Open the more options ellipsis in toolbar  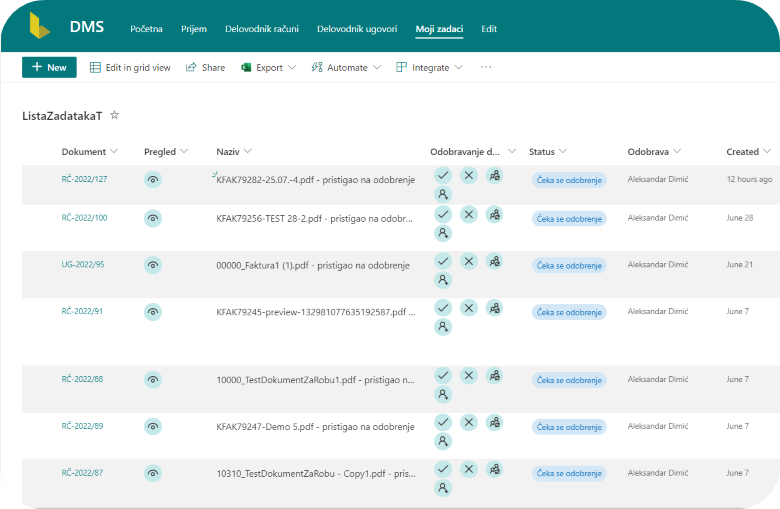(486, 68)
